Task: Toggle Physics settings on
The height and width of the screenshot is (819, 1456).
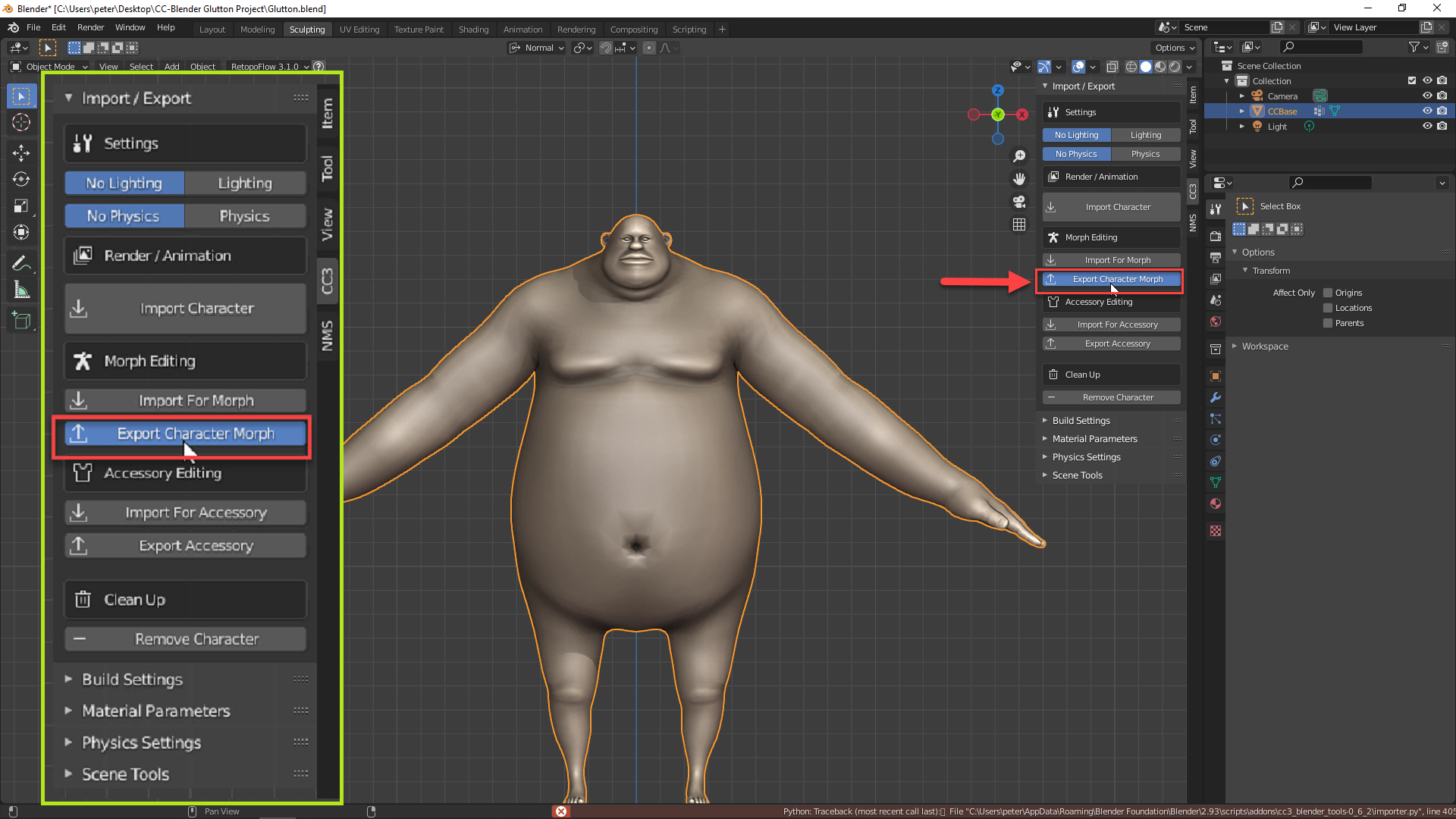Action: [x=244, y=216]
